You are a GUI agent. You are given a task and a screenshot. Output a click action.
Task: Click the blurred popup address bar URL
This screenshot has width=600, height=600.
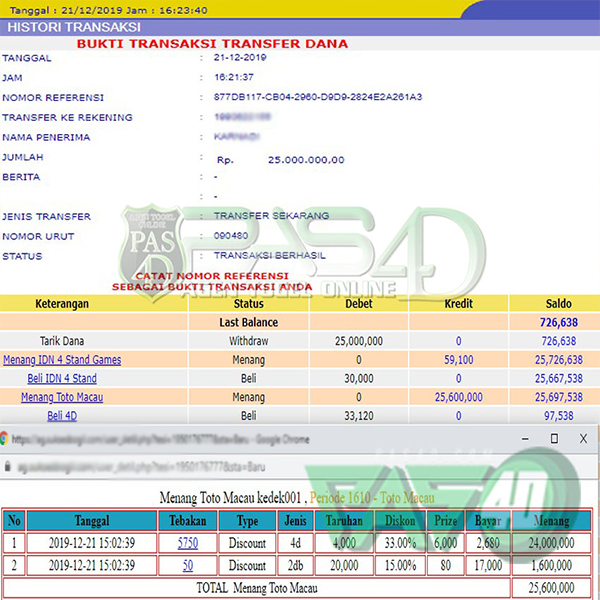[x=142, y=467]
